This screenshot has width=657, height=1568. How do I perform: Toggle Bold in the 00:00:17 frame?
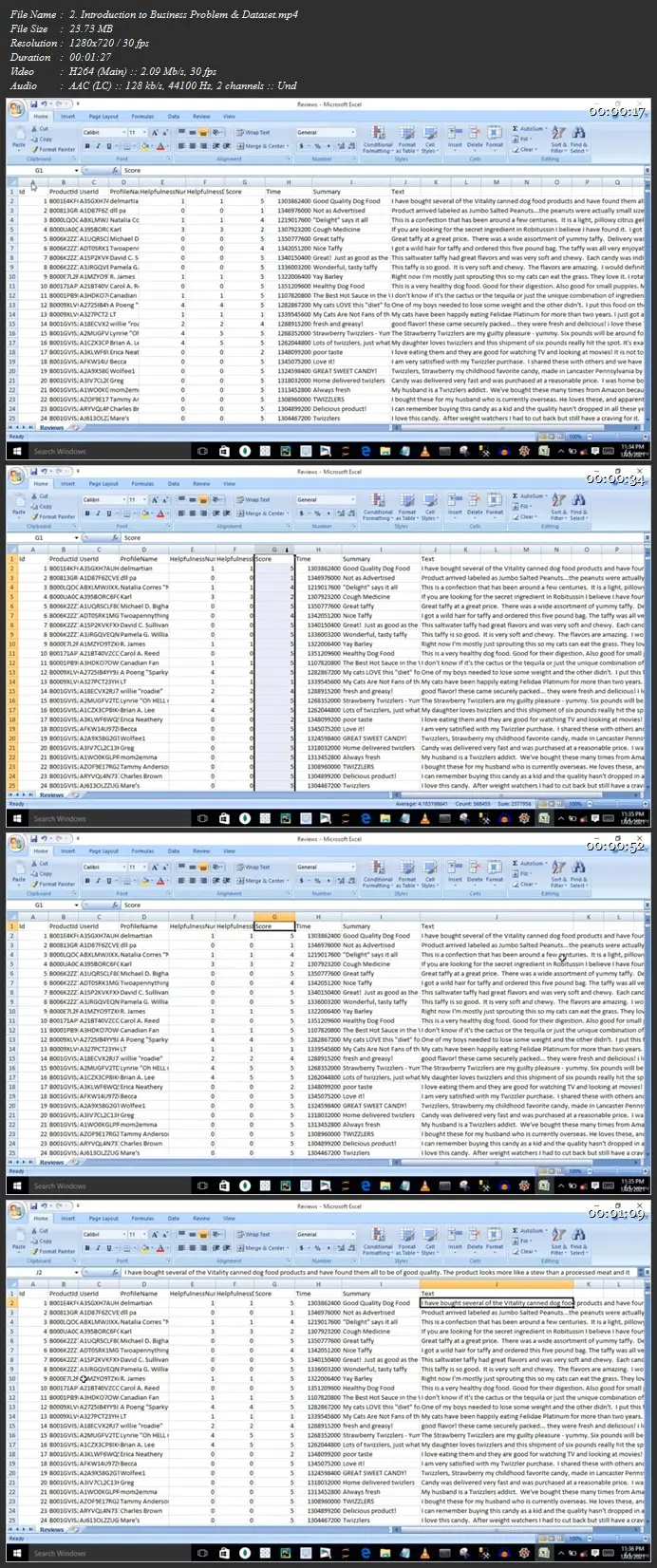point(86,146)
